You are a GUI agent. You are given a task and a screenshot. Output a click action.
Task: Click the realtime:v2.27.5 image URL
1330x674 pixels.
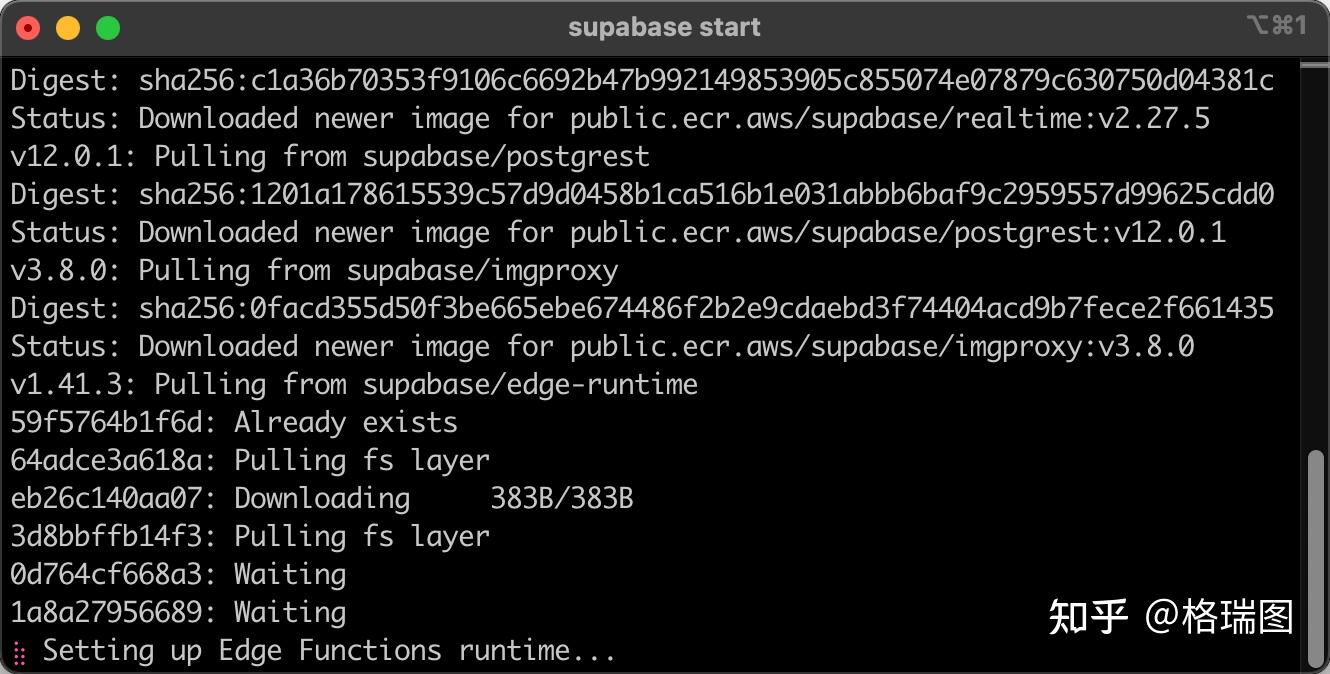click(889, 118)
